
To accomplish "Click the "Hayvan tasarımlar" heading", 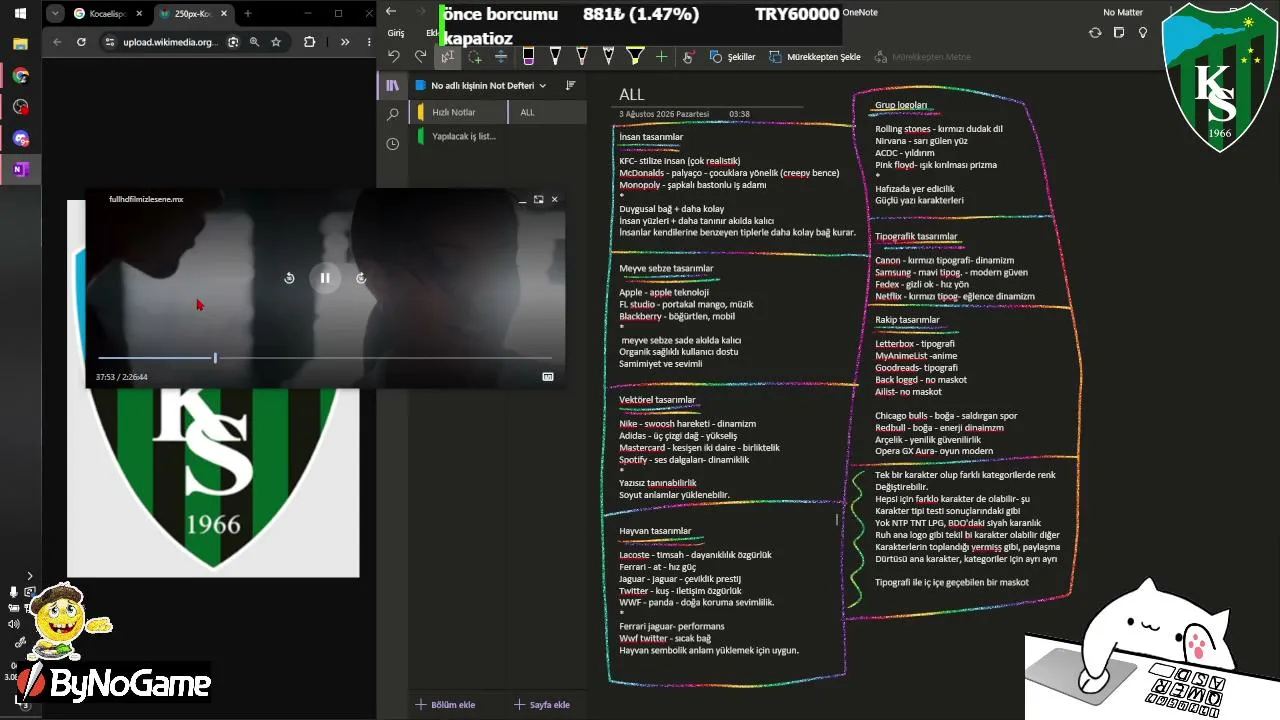I will pyautogui.click(x=655, y=531).
